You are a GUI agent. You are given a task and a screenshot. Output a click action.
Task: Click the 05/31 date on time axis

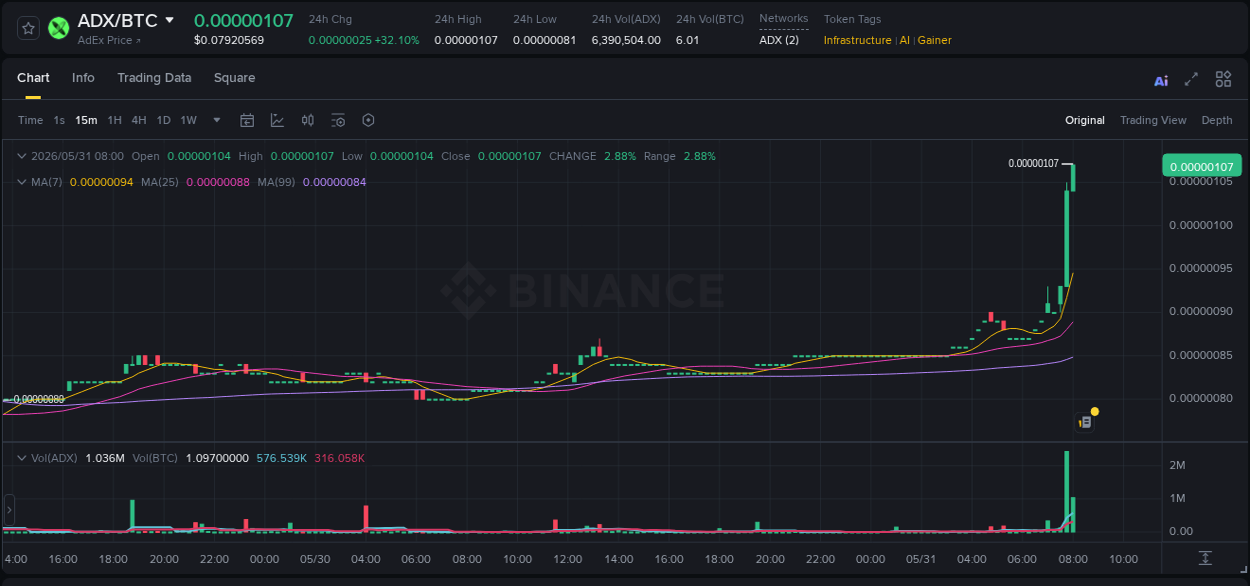click(920, 559)
